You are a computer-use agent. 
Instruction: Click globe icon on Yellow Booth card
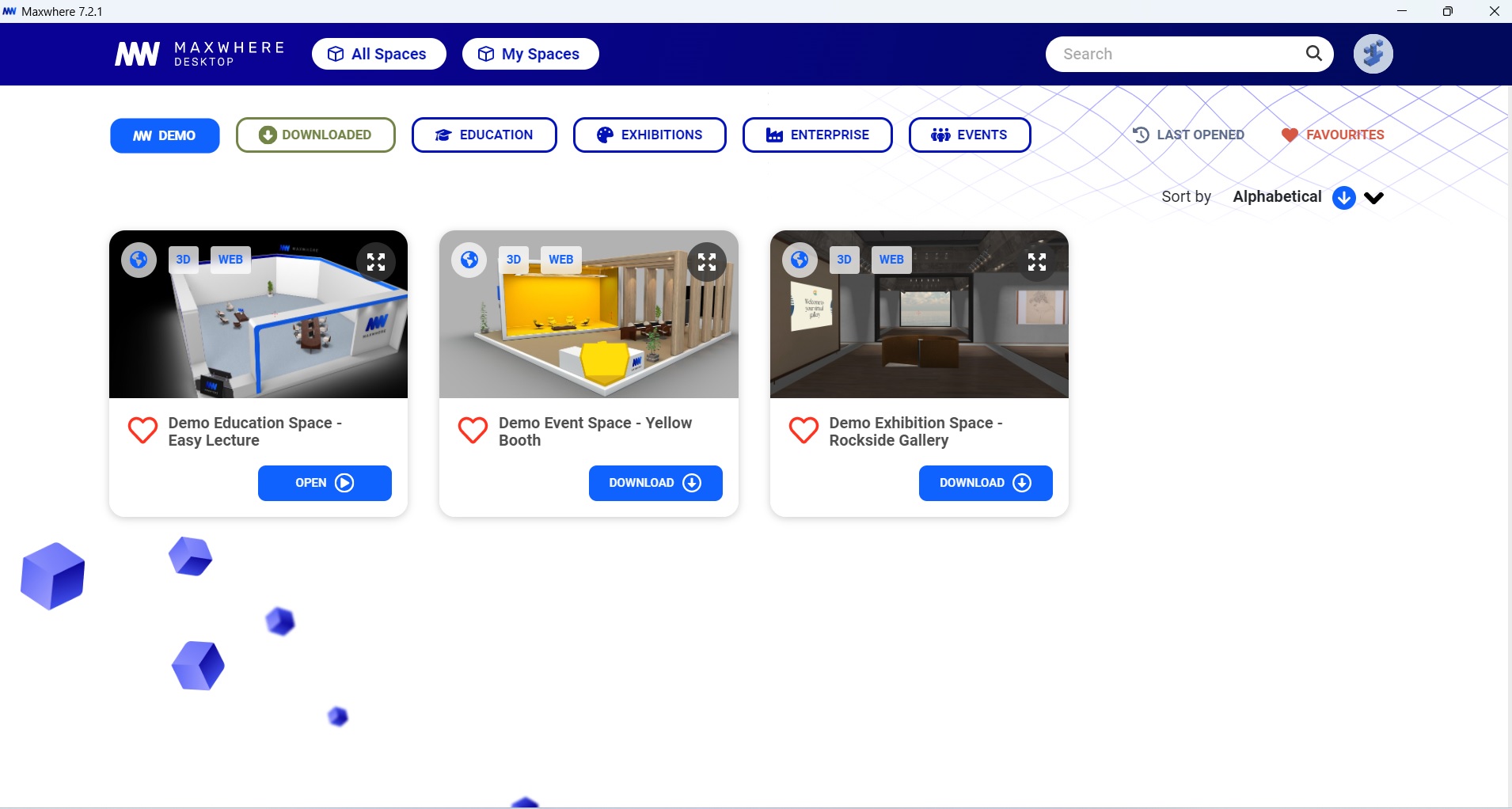469,260
